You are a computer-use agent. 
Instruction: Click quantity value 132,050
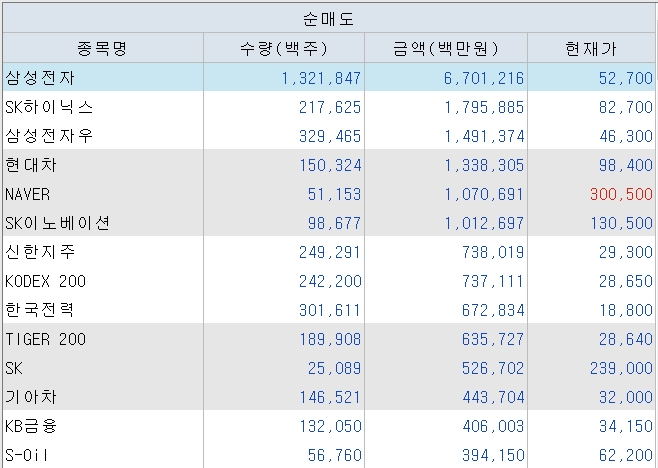330,426
